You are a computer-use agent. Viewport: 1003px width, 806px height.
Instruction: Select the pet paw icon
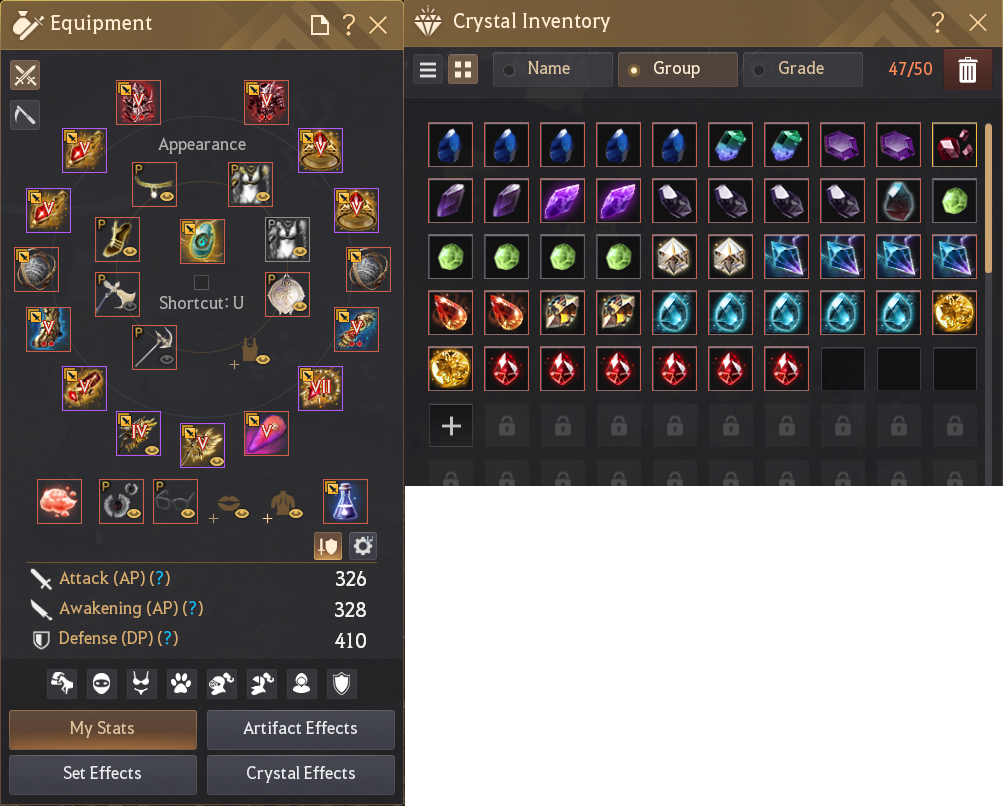[x=181, y=684]
